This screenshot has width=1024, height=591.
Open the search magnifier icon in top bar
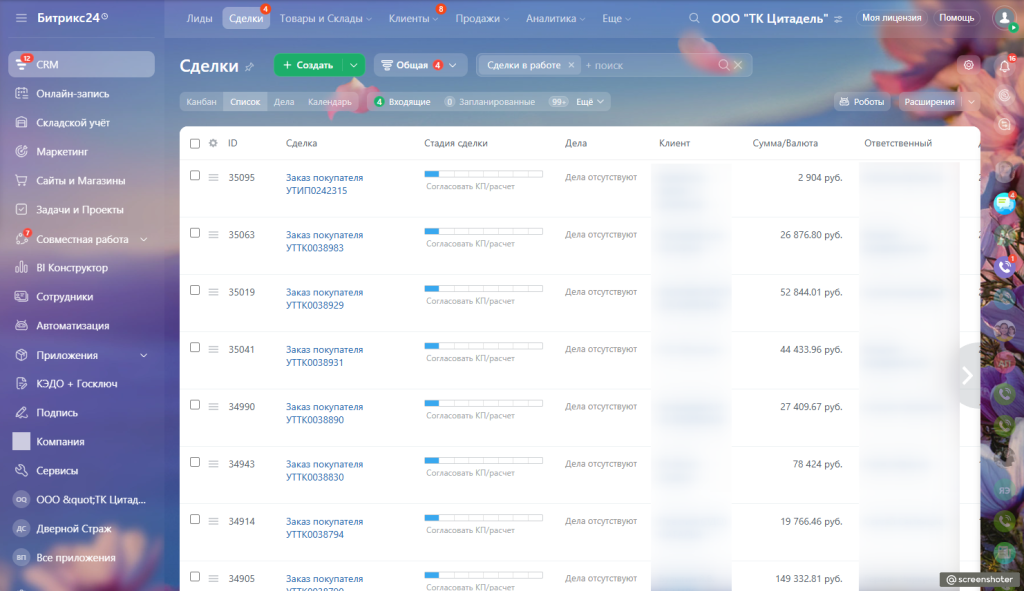pos(694,18)
